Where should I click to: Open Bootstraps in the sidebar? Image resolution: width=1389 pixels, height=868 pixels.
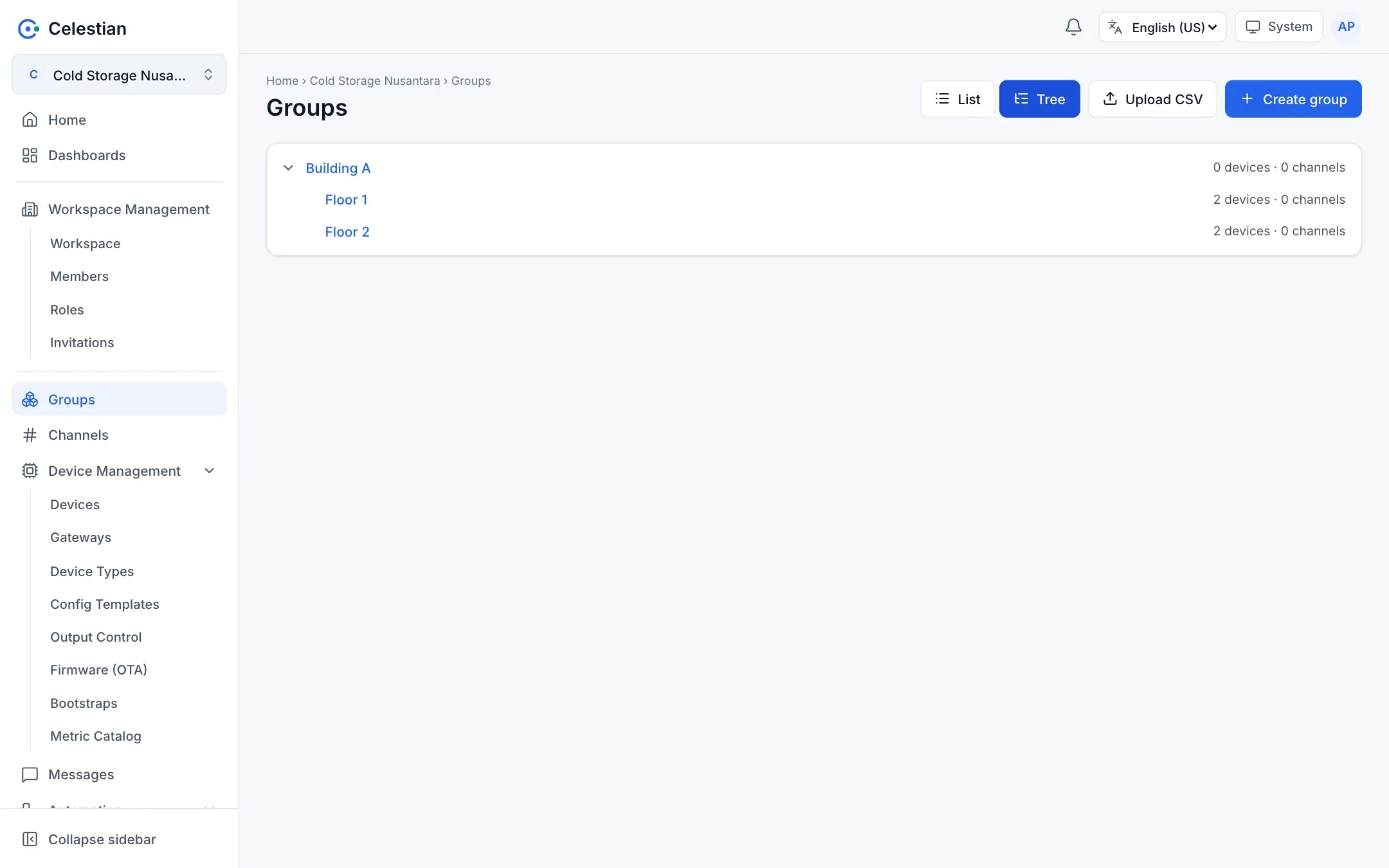(84, 703)
